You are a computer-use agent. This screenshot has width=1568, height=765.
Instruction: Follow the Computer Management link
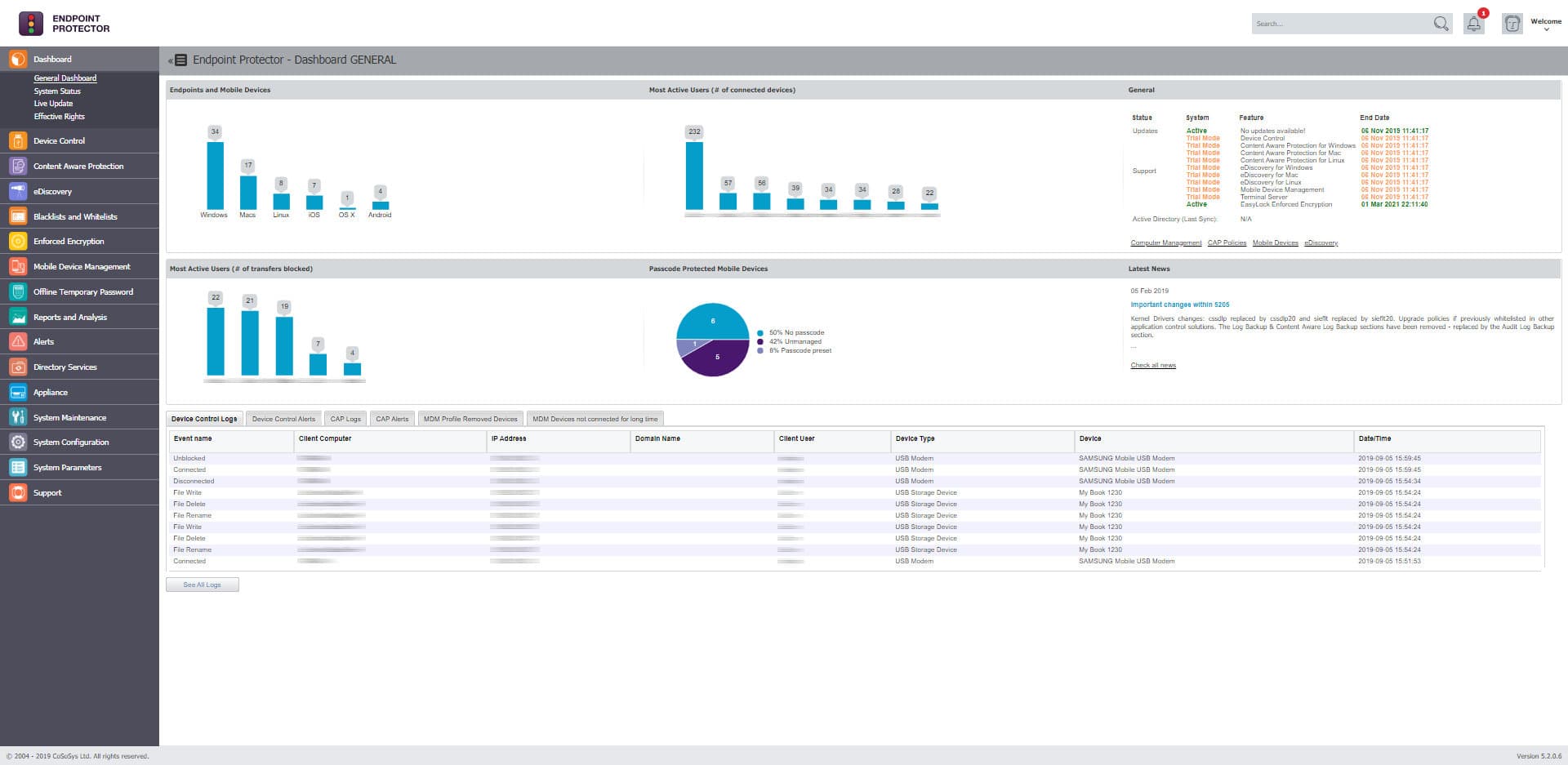1166,242
